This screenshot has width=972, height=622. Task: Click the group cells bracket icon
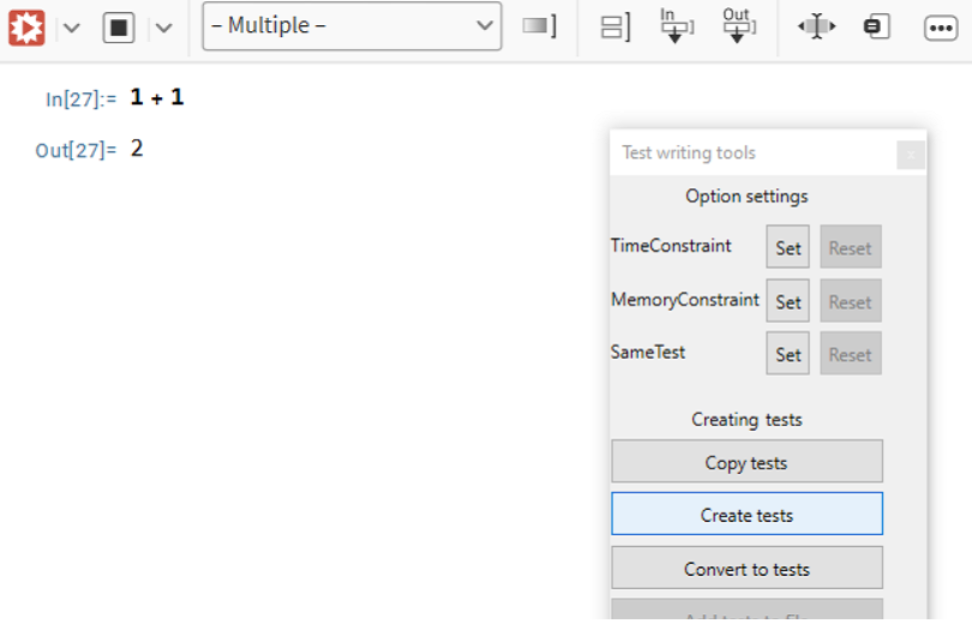point(615,27)
